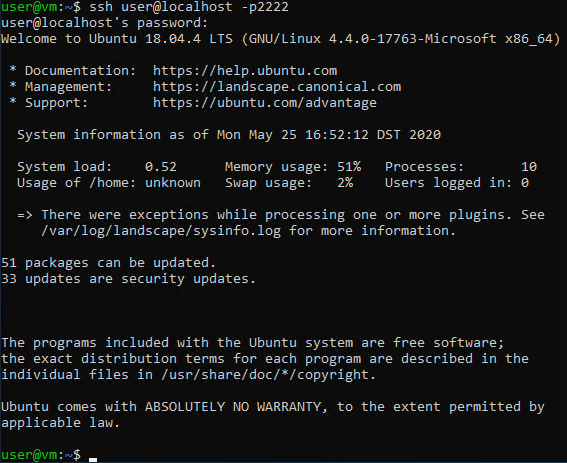Click the -p2222 port argument

265,7
